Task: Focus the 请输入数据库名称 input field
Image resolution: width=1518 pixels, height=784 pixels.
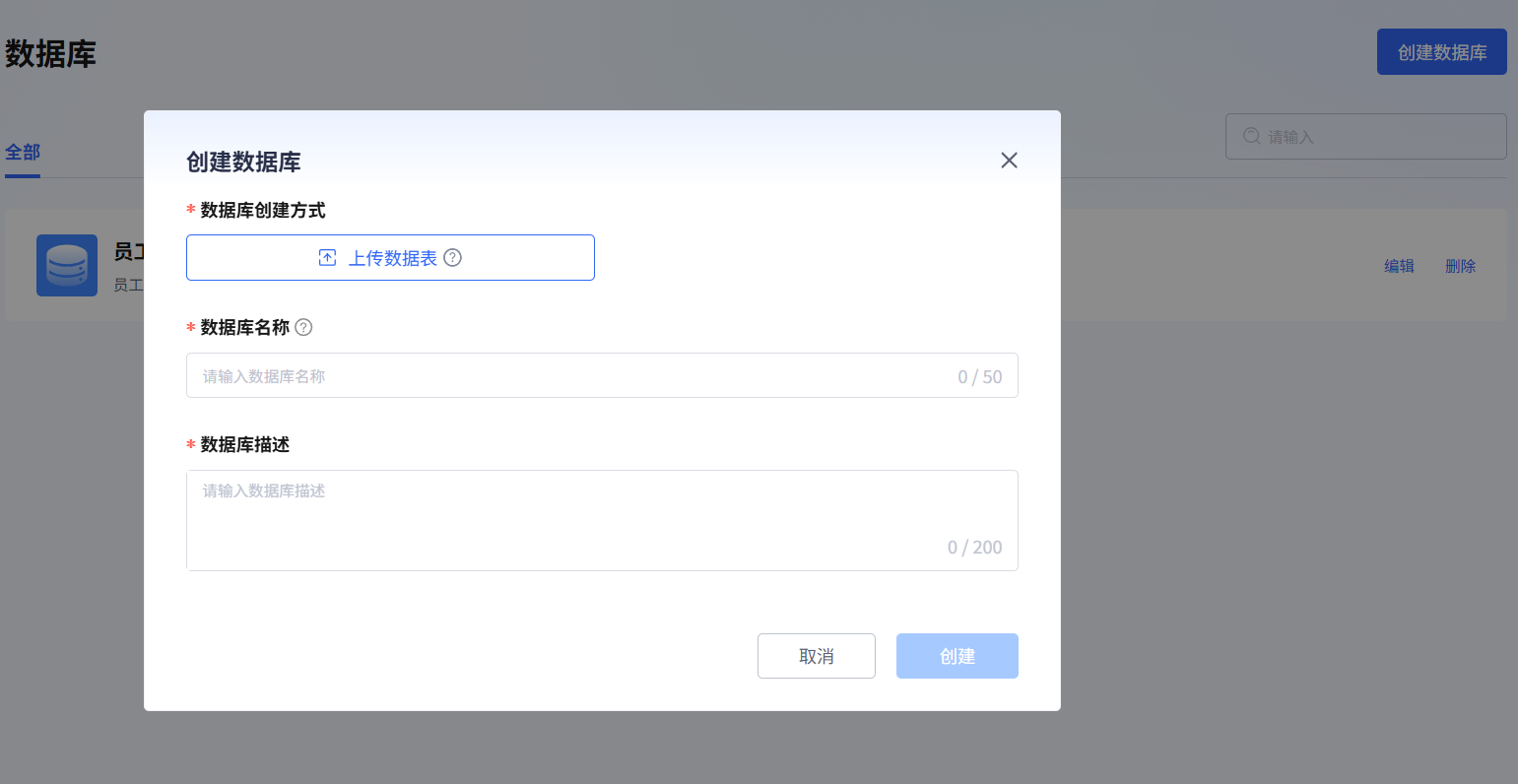Action: point(602,375)
